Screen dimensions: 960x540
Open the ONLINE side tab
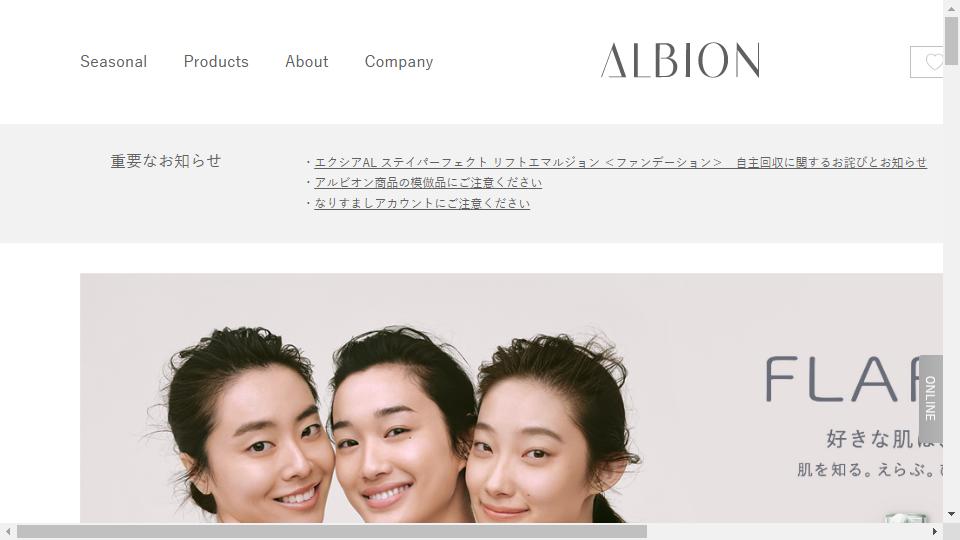click(x=931, y=399)
